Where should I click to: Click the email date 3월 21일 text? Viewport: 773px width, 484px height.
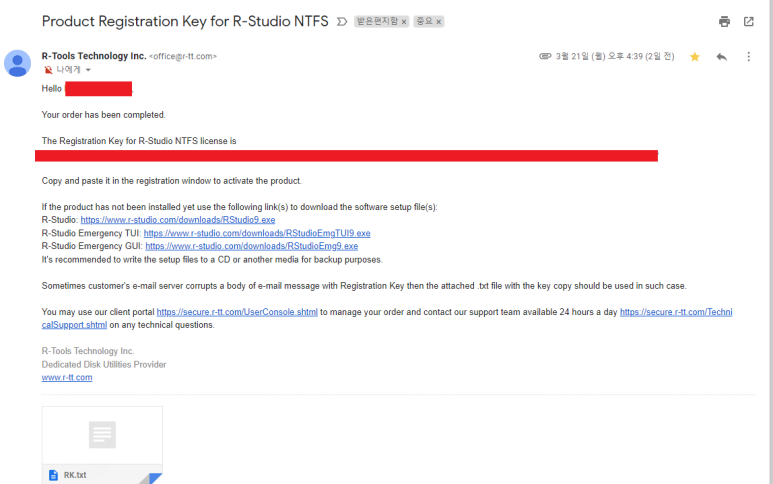click(x=615, y=56)
